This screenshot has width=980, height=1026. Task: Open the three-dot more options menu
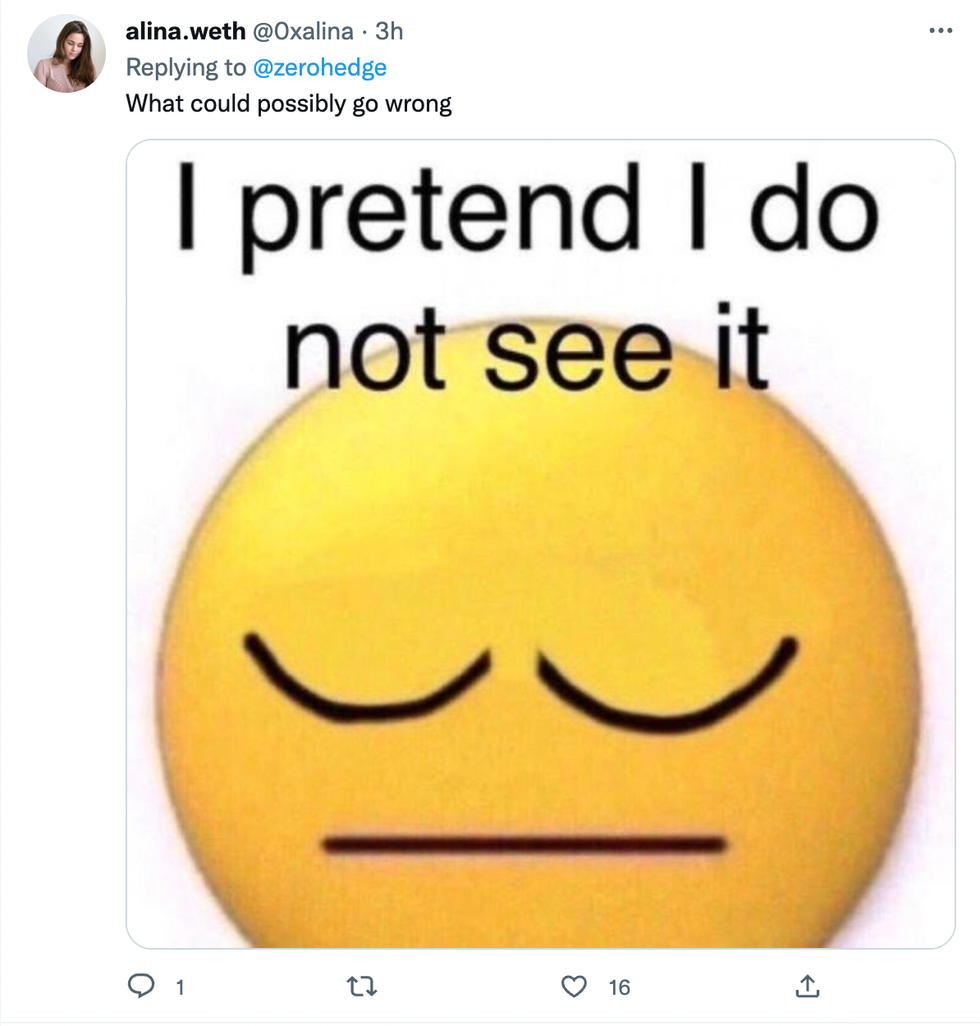point(940,32)
